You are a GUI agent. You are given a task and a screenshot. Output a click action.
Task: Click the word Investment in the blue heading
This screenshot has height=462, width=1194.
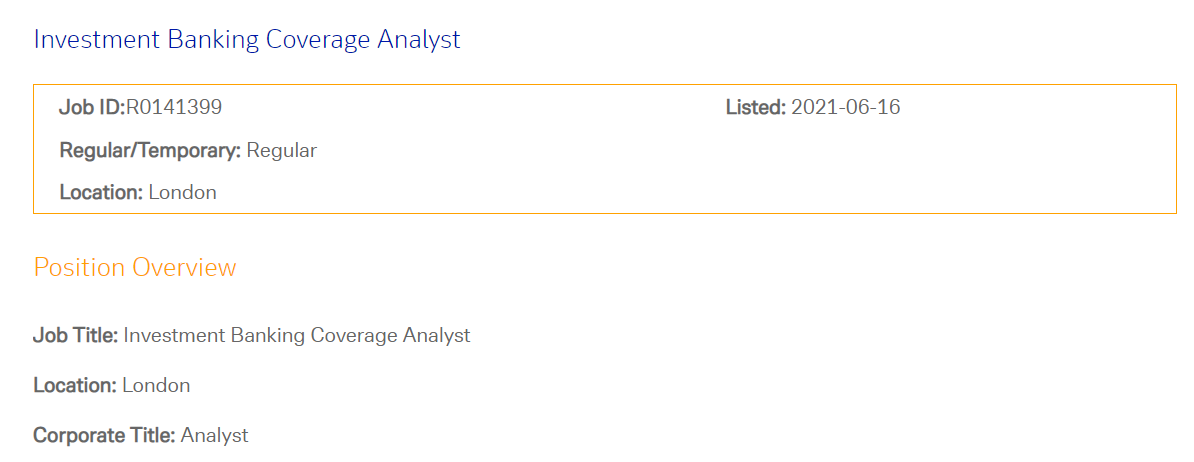click(x=97, y=40)
